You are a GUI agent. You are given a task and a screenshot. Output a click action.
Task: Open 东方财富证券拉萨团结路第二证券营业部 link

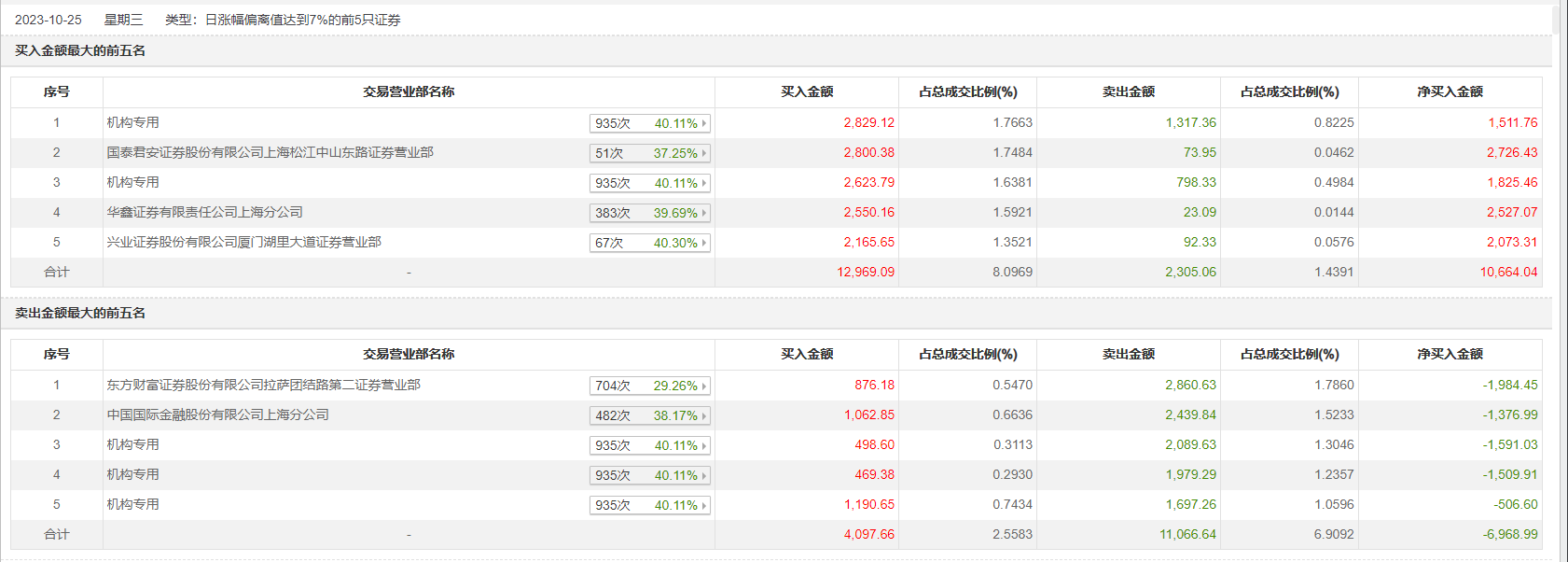point(263,385)
